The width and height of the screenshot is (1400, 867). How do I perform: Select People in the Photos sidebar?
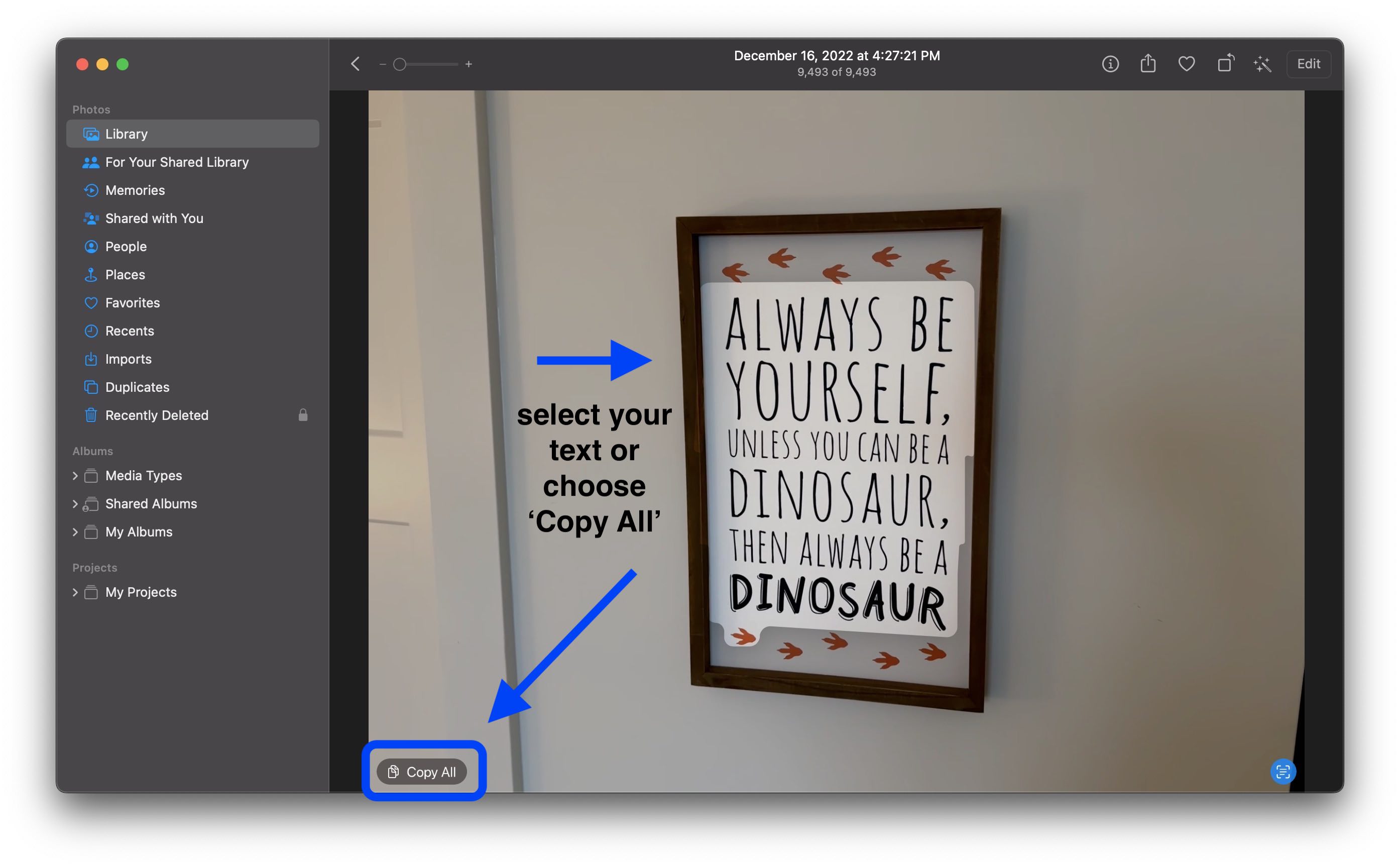pyautogui.click(x=126, y=245)
